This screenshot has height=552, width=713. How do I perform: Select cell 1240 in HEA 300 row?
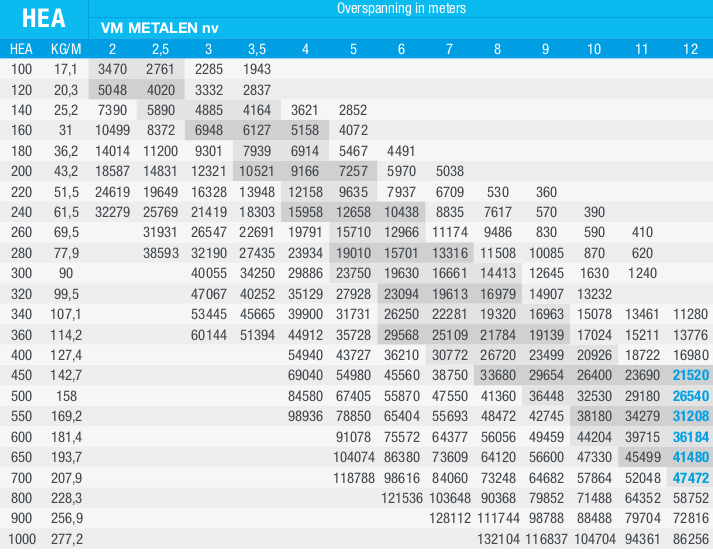click(x=642, y=273)
